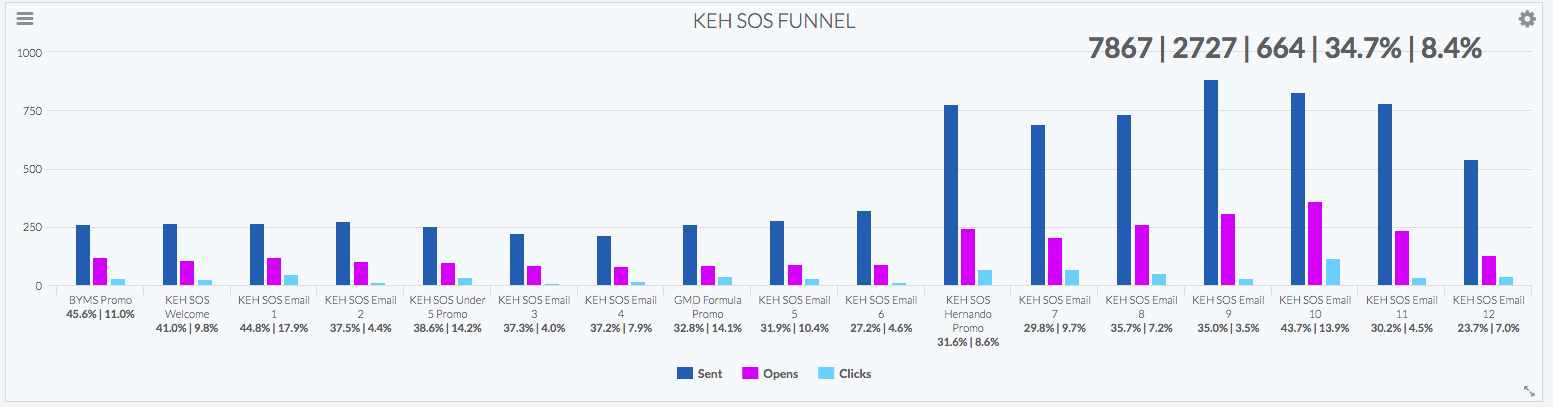Select the Opens bar for KEH SOS Email 10

point(1315,244)
